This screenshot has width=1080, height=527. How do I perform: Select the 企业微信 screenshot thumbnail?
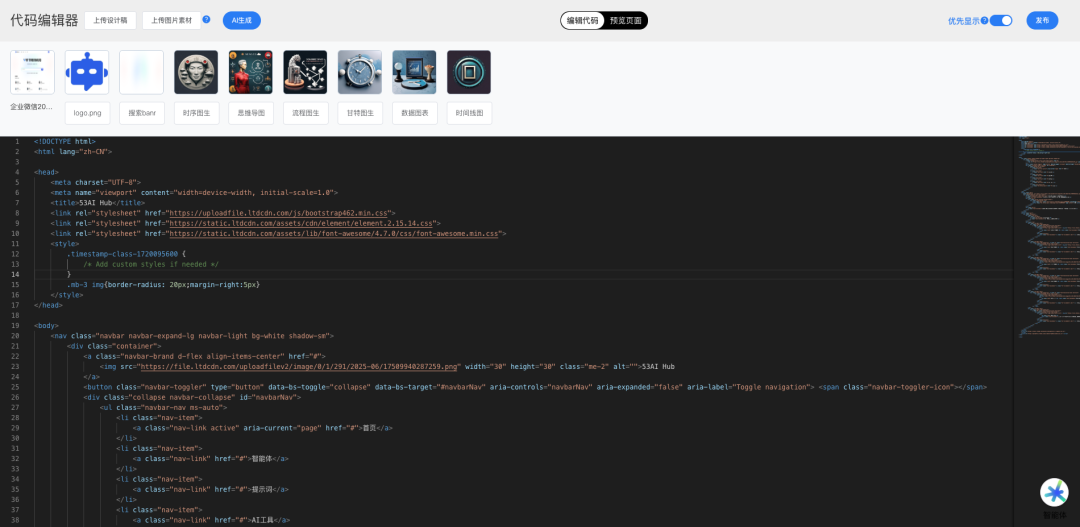click(32, 72)
